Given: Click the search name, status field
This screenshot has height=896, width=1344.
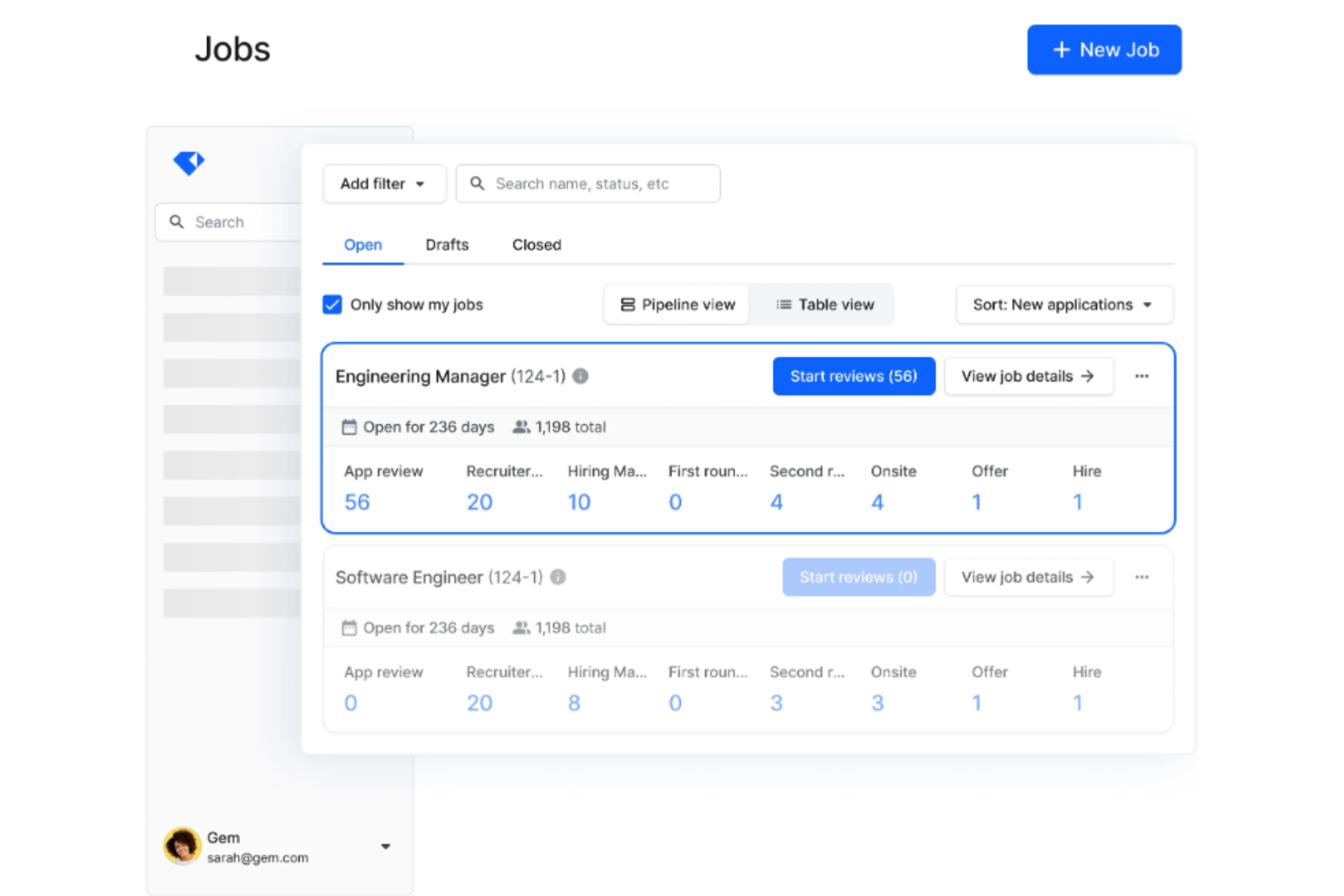Looking at the screenshot, I should coord(588,183).
